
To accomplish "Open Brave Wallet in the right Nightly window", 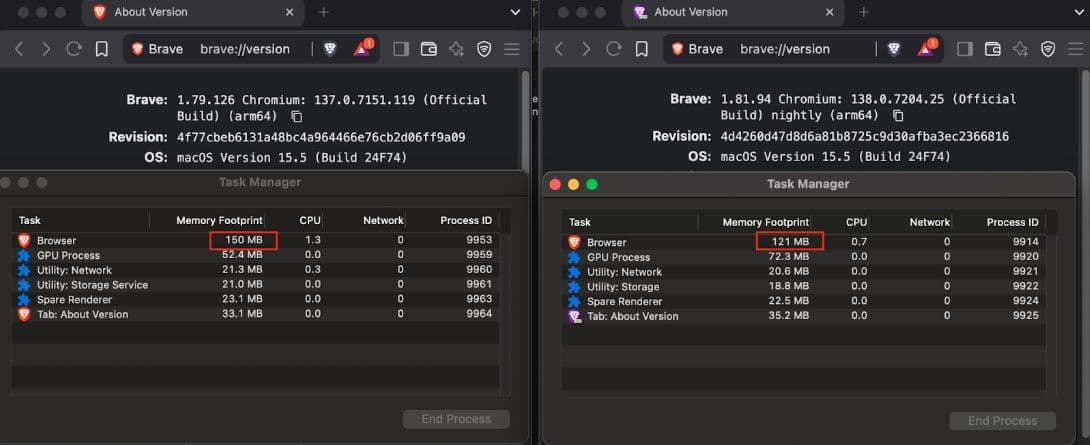I will (x=993, y=49).
